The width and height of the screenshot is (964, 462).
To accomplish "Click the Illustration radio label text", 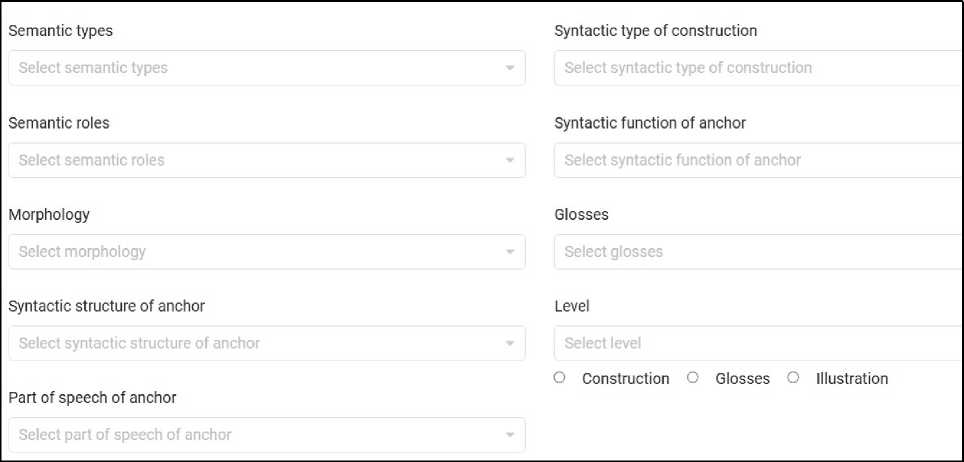I will pyautogui.click(x=852, y=379).
